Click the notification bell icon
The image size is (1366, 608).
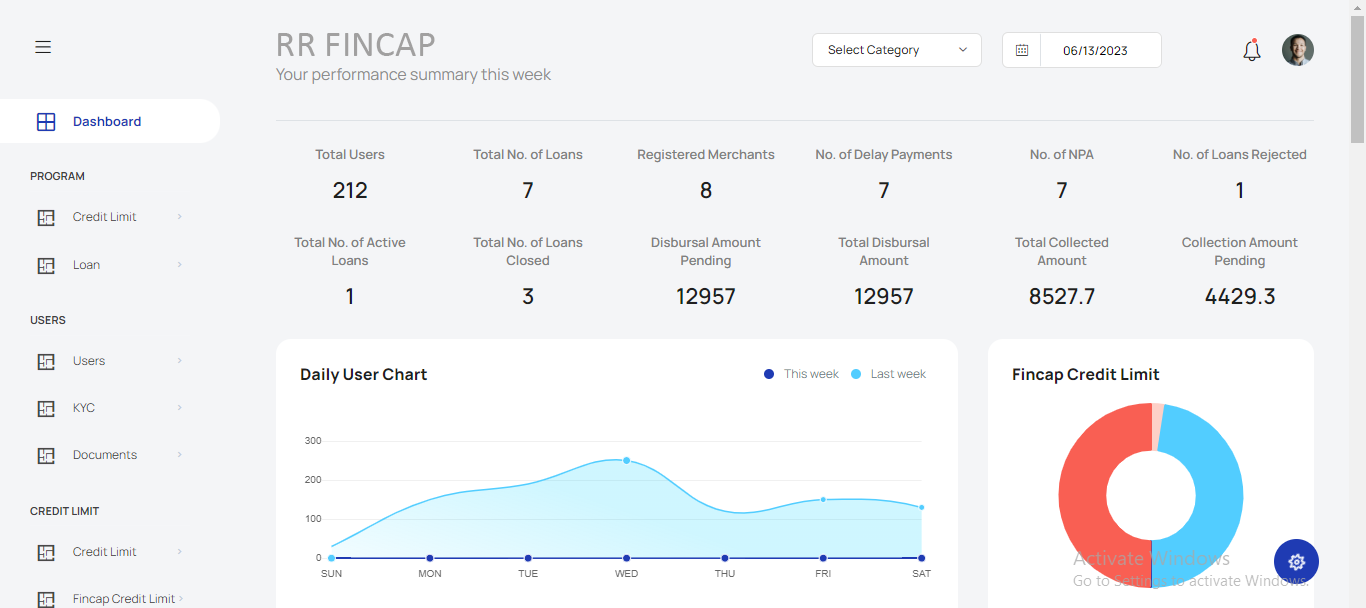[x=1251, y=50]
